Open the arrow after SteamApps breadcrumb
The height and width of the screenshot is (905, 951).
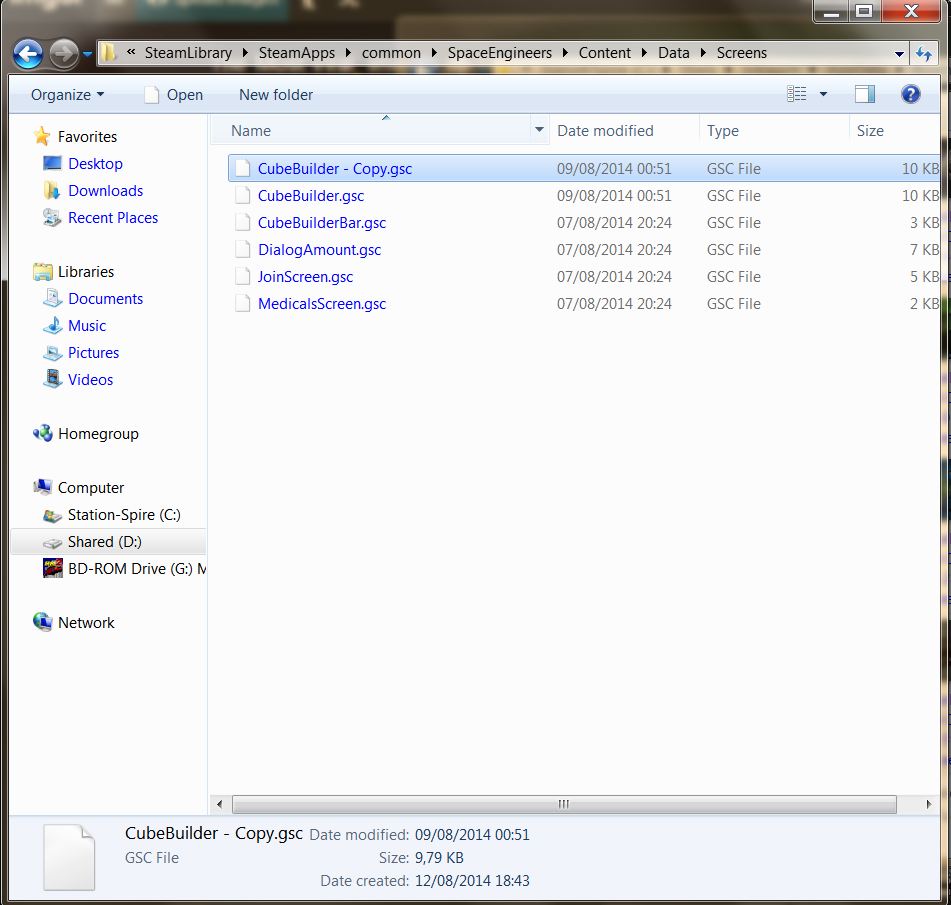pos(348,53)
